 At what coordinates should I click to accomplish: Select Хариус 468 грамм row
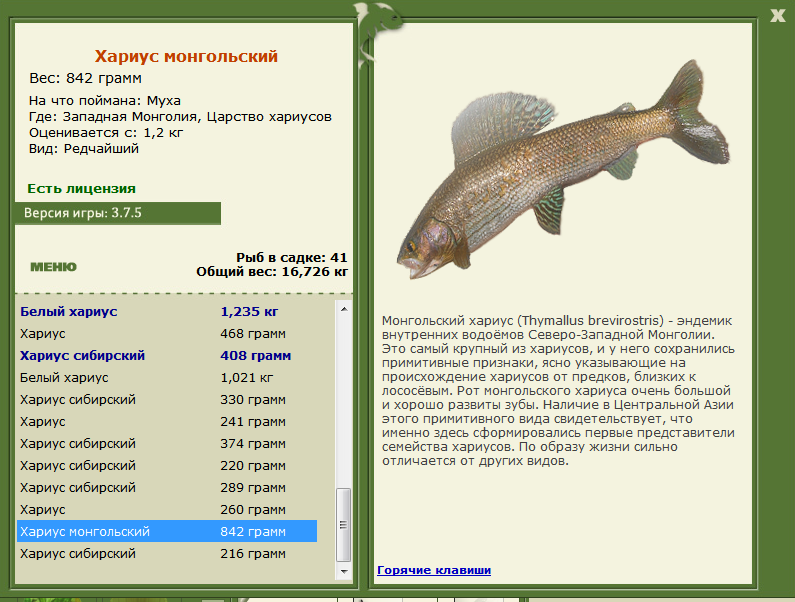point(167,334)
